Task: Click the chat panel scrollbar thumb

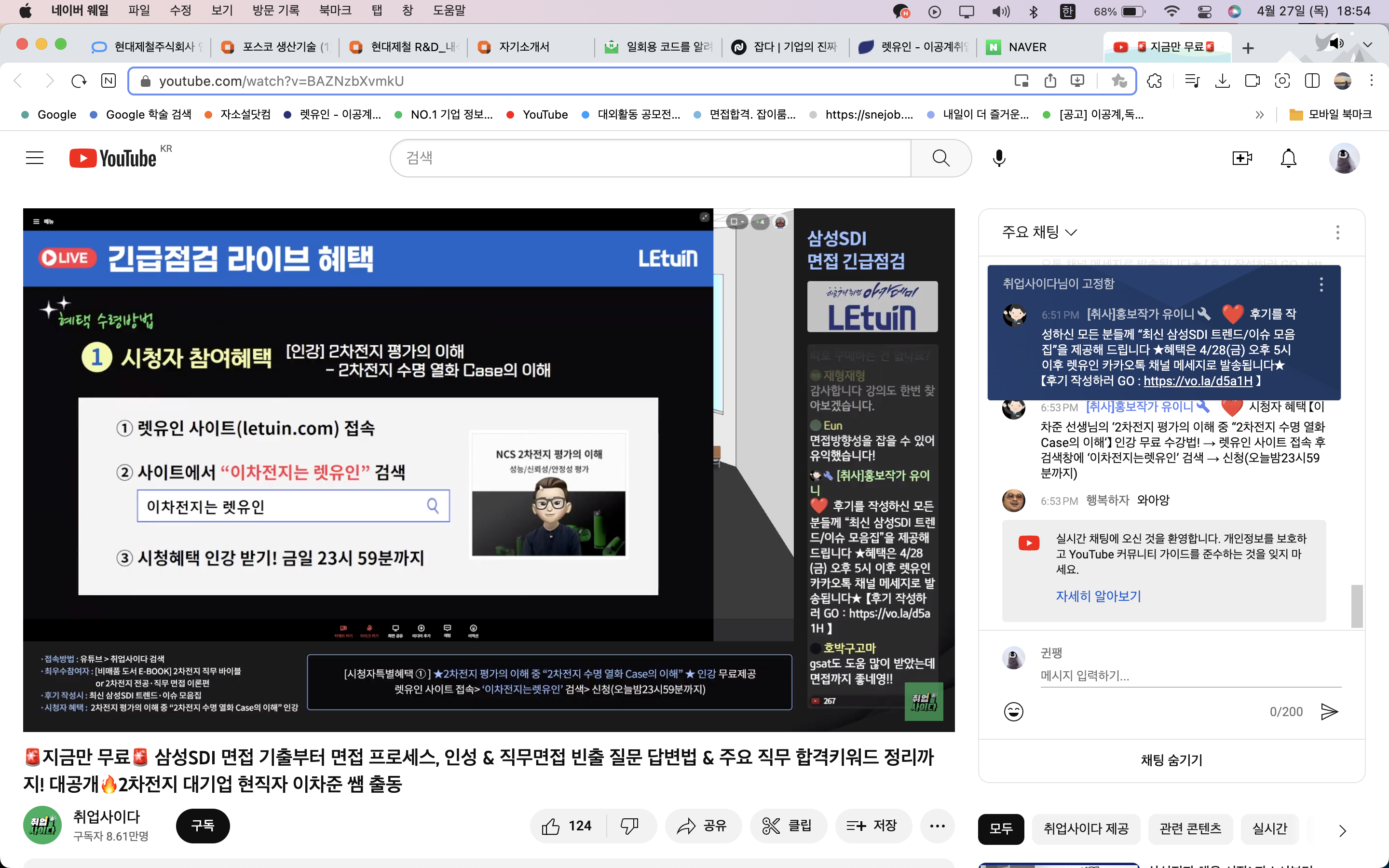Action: (1357, 606)
